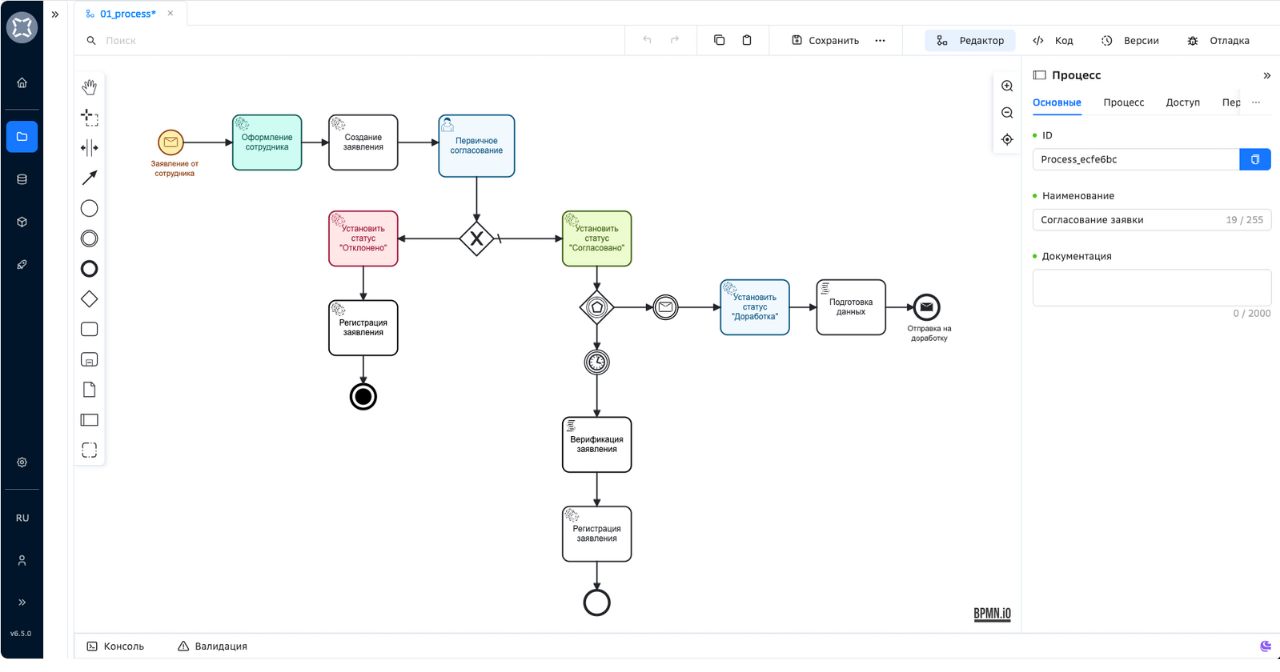
Task: Expand file panel with top chevrons
Action: (x=55, y=14)
